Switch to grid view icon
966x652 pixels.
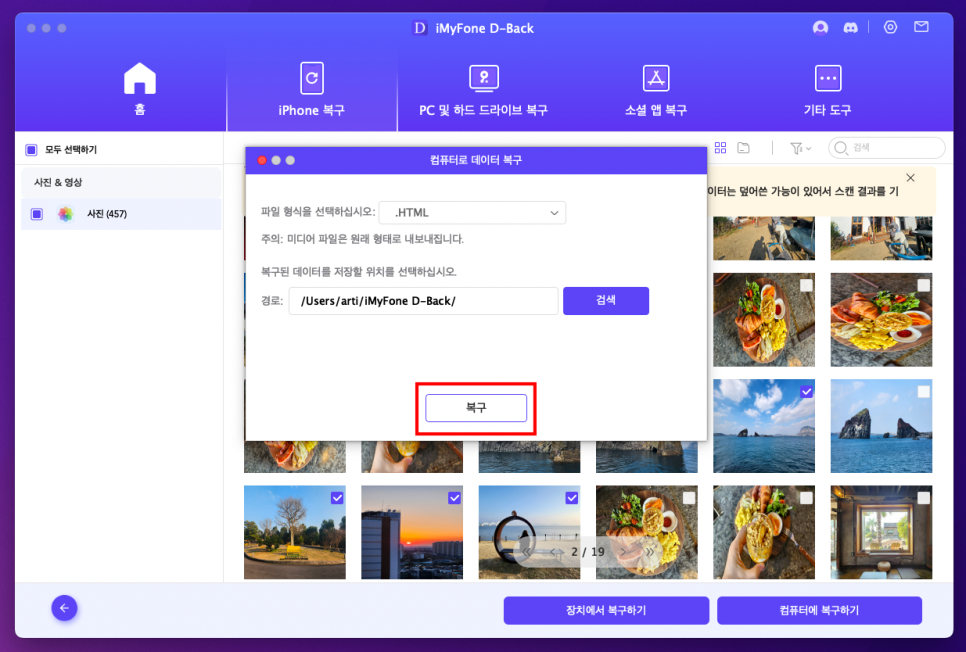720,148
